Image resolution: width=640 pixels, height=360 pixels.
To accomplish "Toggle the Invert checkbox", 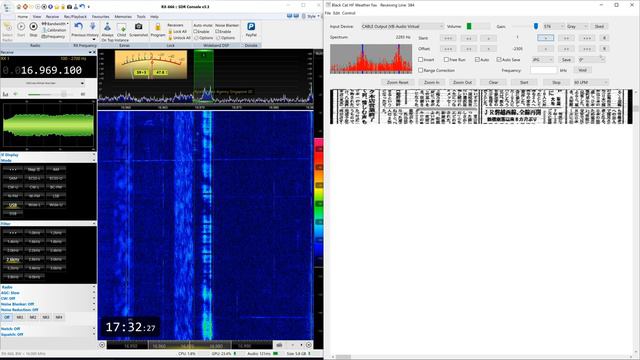I will [x=420, y=60].
